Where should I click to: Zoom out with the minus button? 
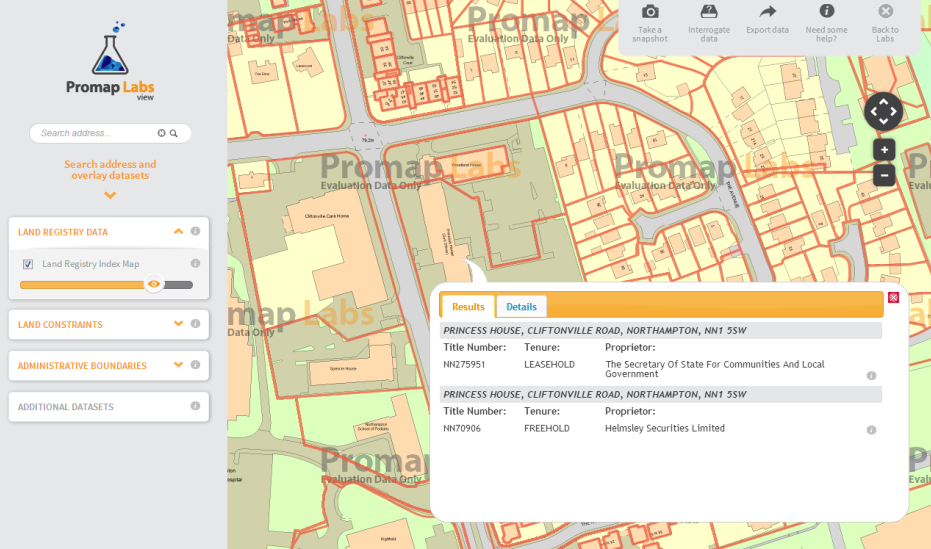pos(883,175)
